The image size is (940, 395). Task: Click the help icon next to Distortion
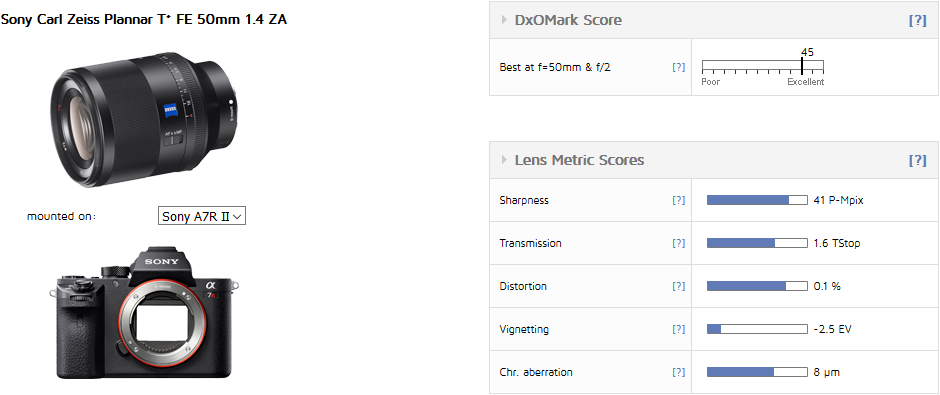(x=678, y=287)
